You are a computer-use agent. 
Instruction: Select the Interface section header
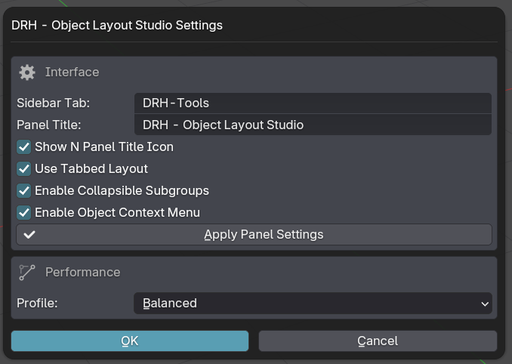click(72, 72)
